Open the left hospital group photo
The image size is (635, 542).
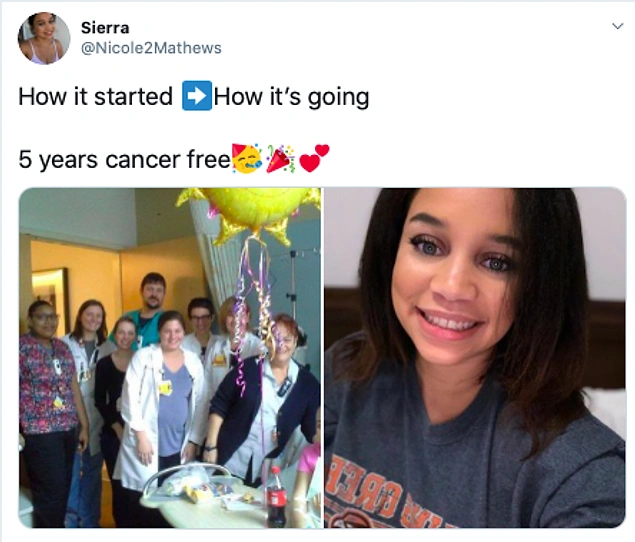(x=170, y=358)
